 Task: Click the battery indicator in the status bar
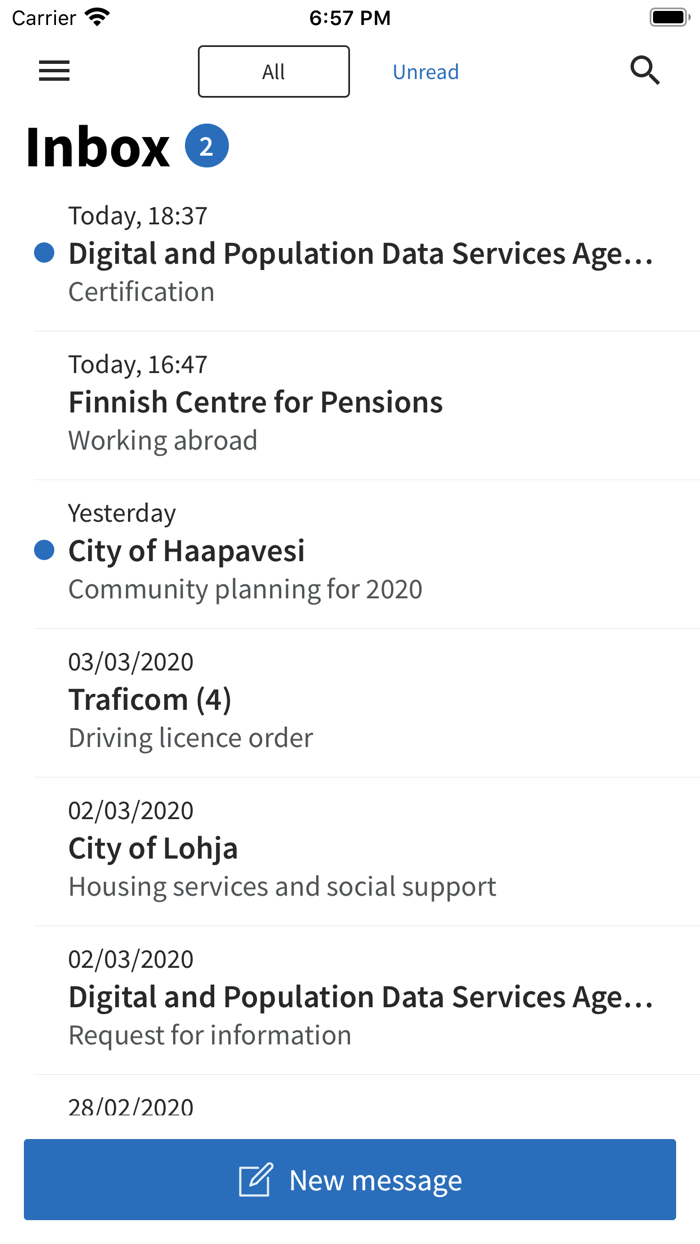pyautogui.click(x=668, y=15)
